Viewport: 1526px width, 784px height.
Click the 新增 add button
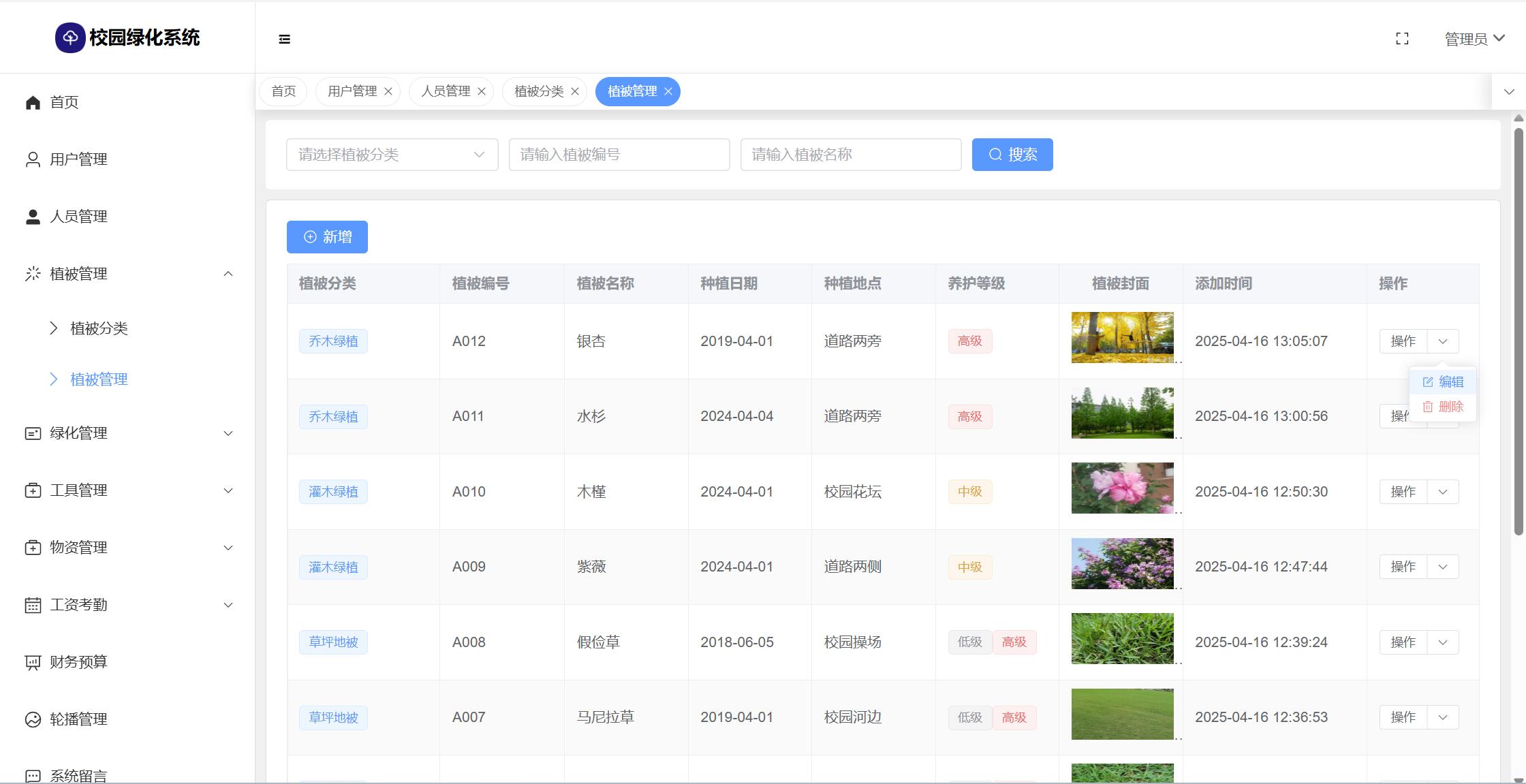coord(327,237)
